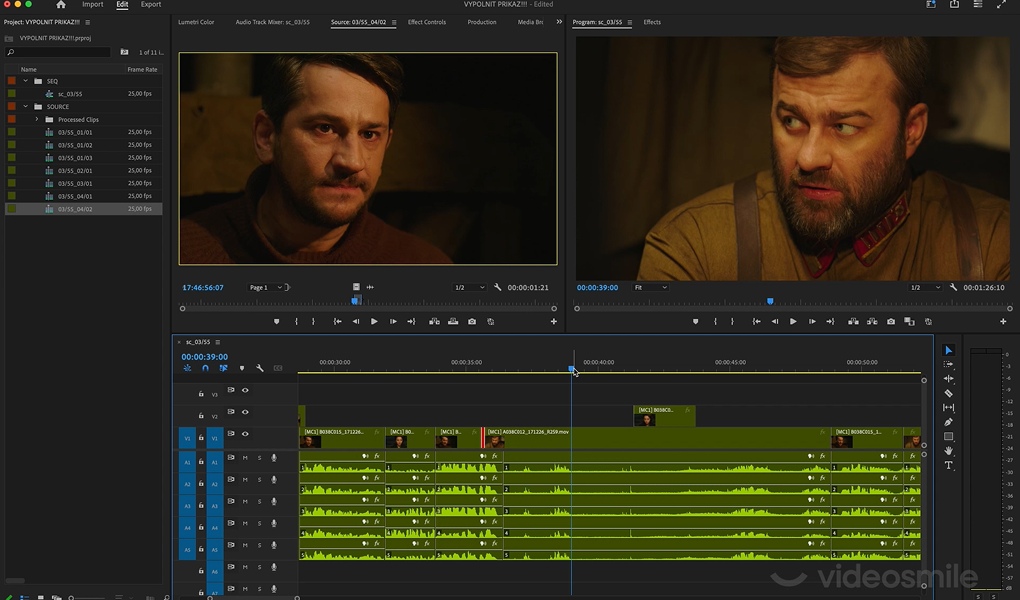Solo audio track A2
1020x600 pixels.
(259, 480)
